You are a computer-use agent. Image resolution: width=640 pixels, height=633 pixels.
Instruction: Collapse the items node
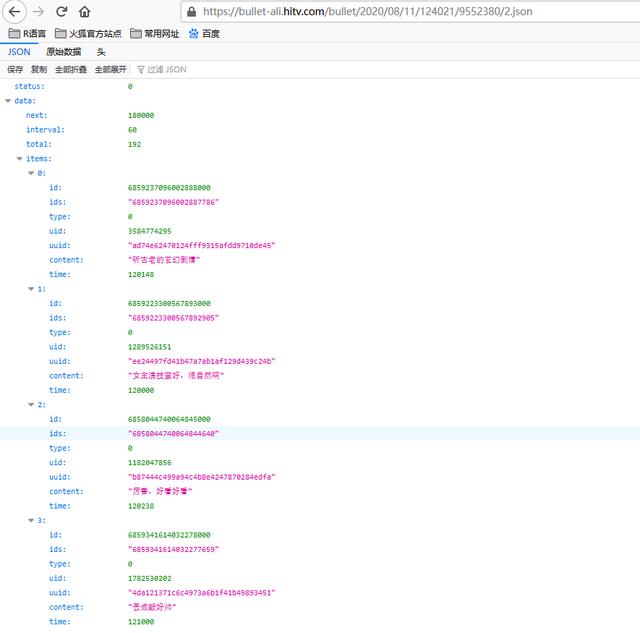coord(19,159)
